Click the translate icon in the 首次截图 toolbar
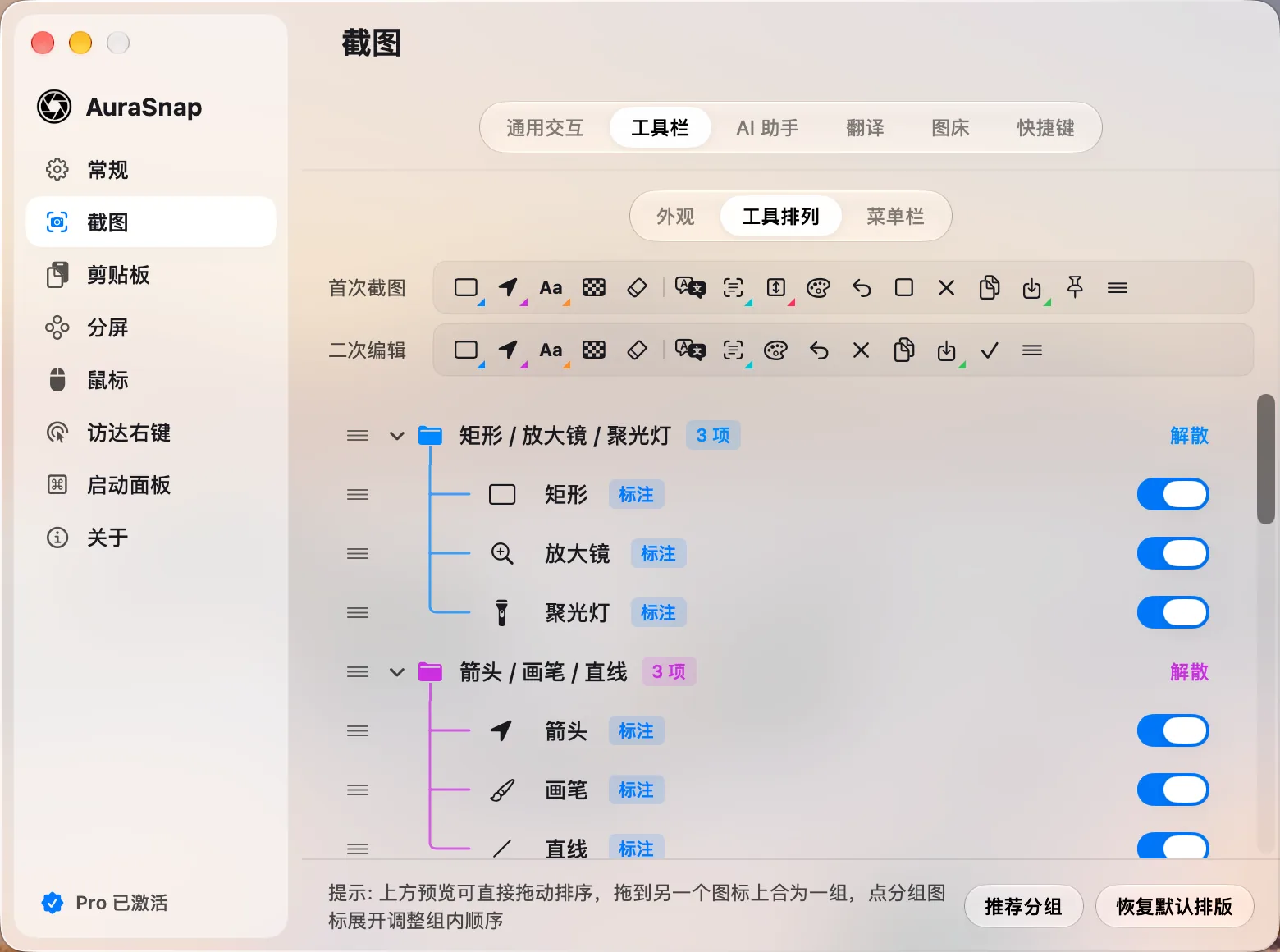Viewport: 1280px width, 952px height. tap(690, 287)
